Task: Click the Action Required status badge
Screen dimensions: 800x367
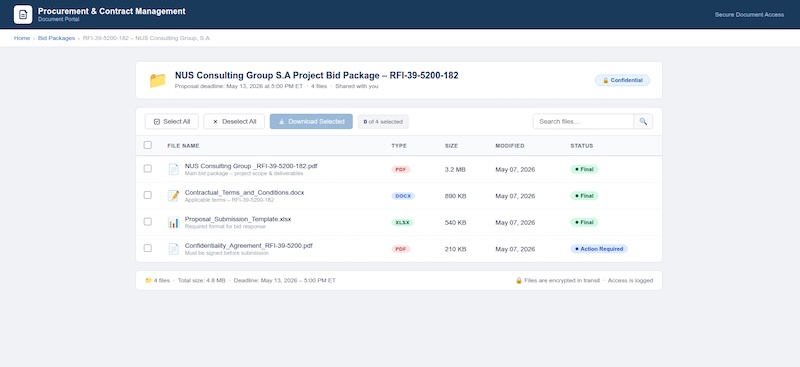Action: 599,249
